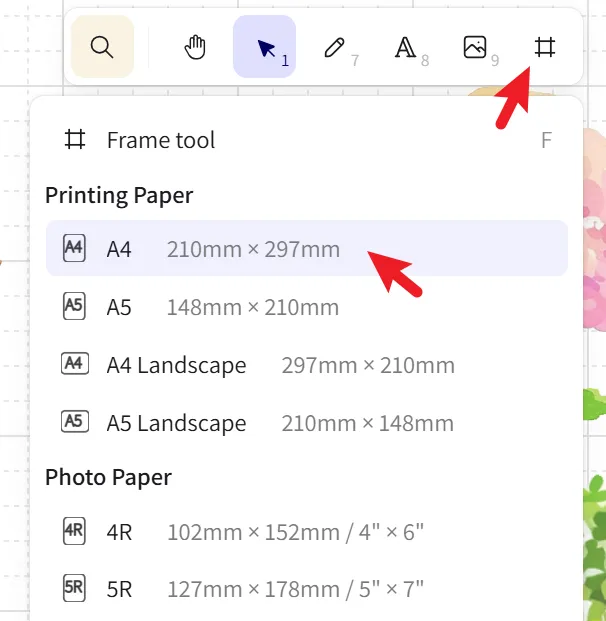The image size is (606, 621).
Task: Click the A5 Landscape paper icon
Action: coord(74,421)
